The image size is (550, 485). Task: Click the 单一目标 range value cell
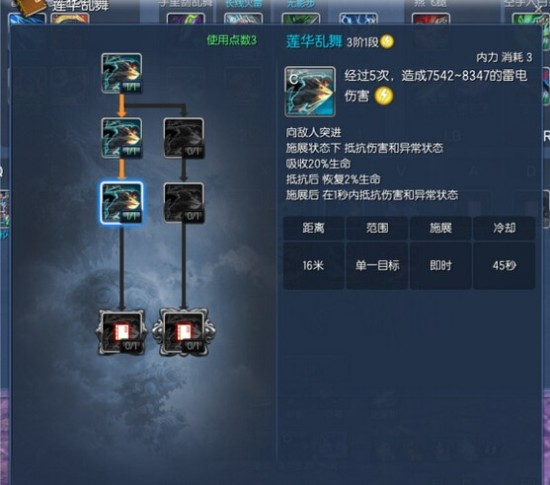[x=377, y=265]
